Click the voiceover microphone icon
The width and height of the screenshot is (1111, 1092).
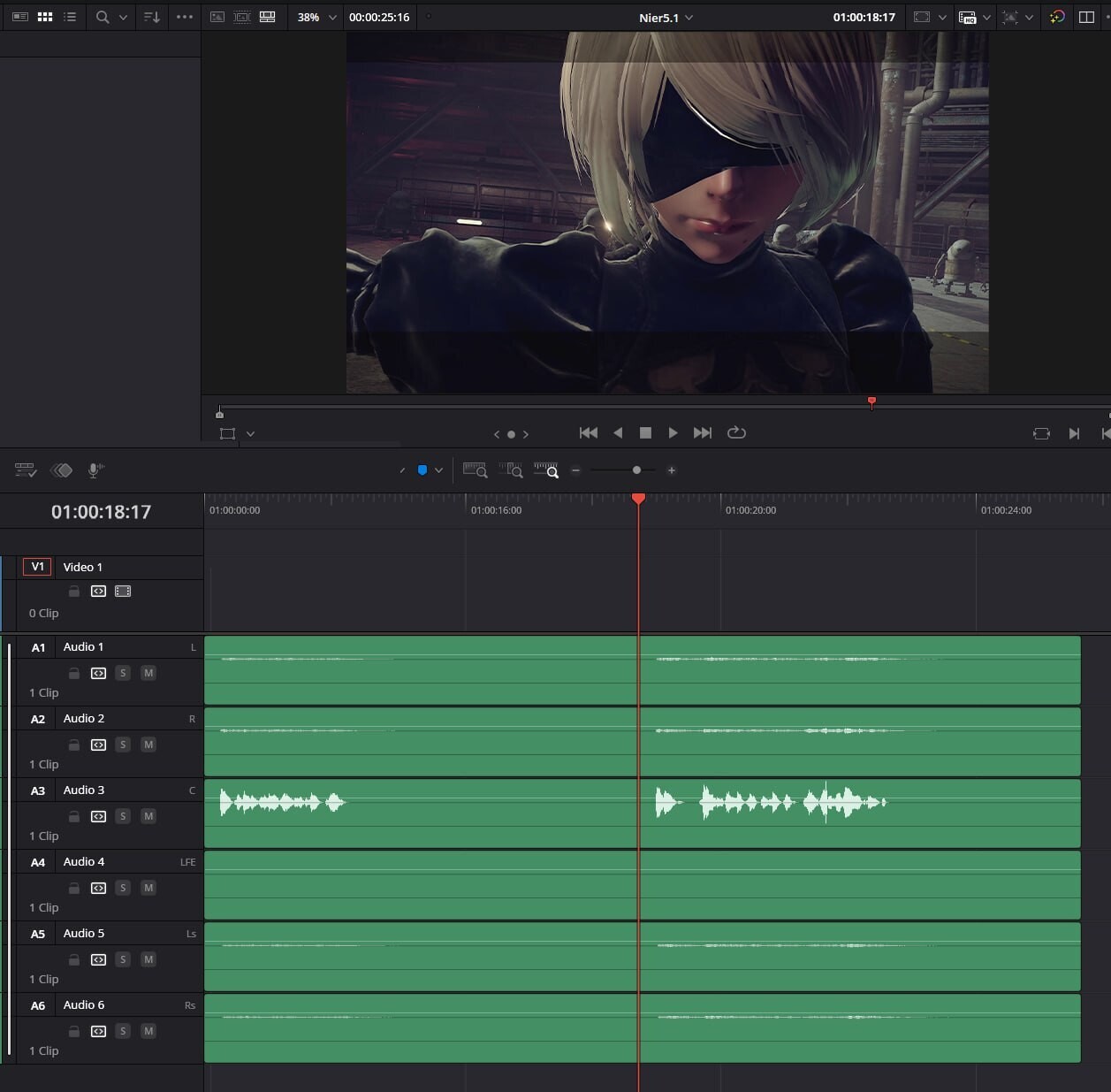coord(95,470)
